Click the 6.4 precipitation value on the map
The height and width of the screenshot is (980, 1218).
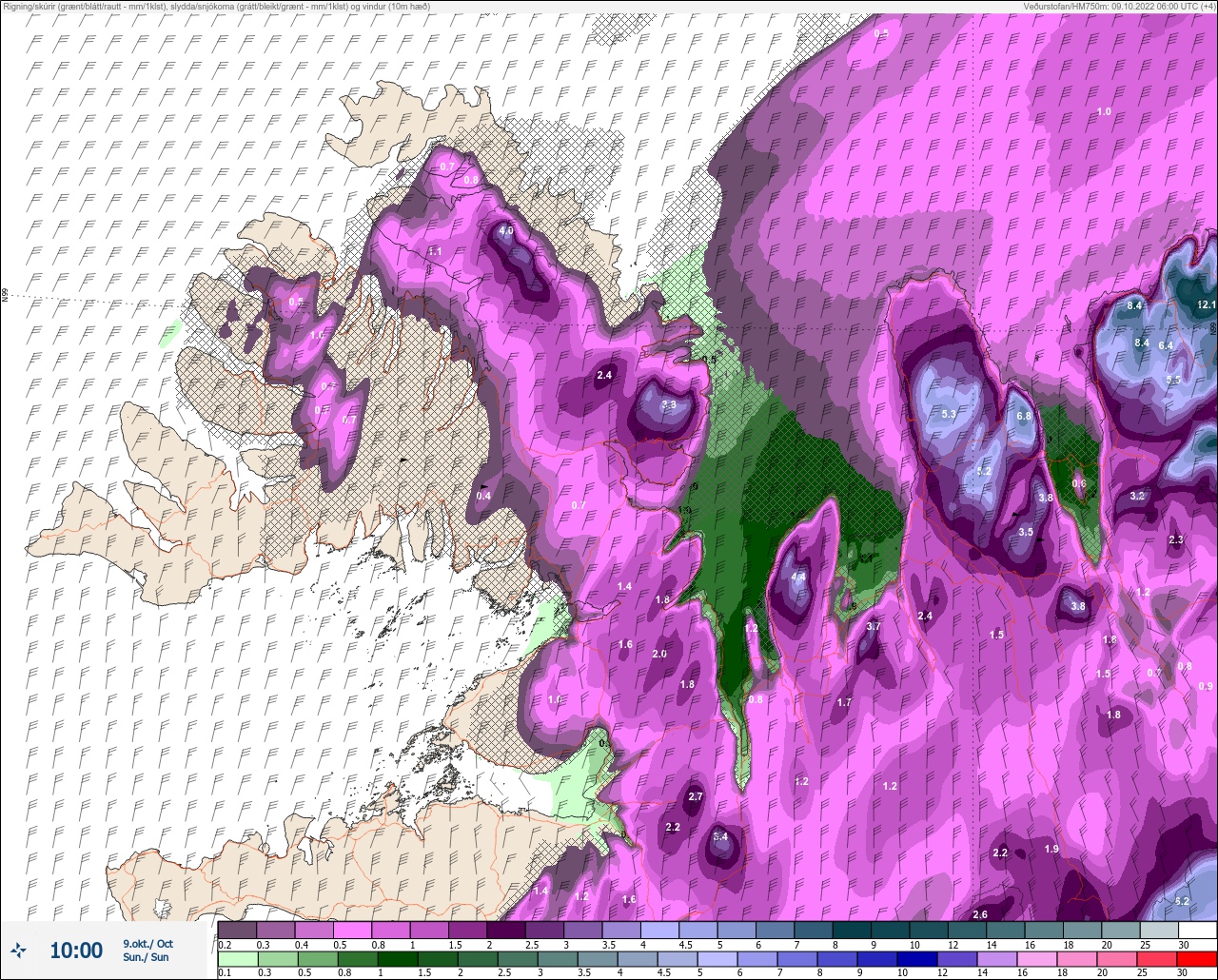(x=1166, y=345)
